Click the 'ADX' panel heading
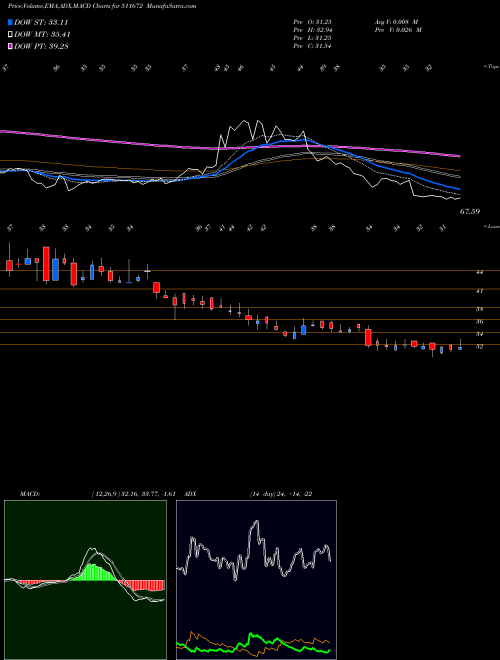The image size is (500, 660). point(190,494)
